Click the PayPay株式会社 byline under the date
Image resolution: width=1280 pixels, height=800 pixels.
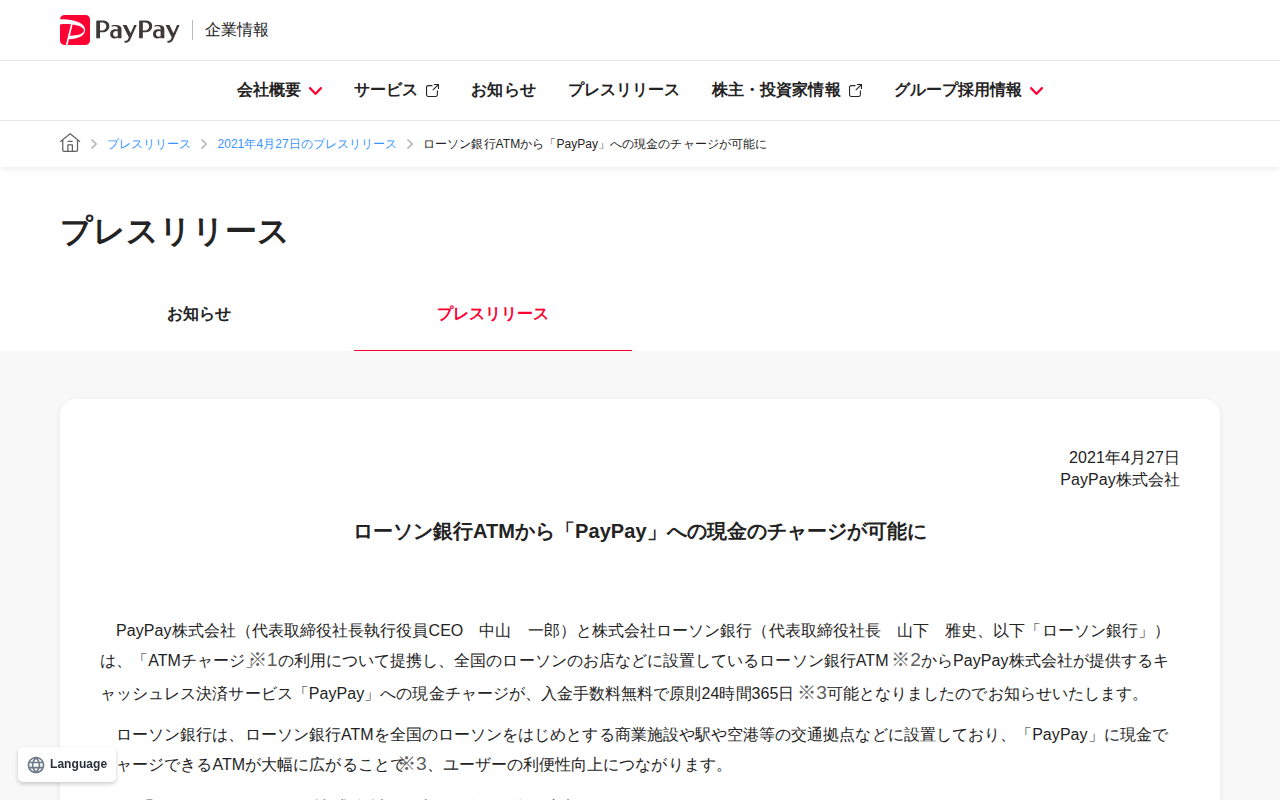click(x=1120, y=480)
